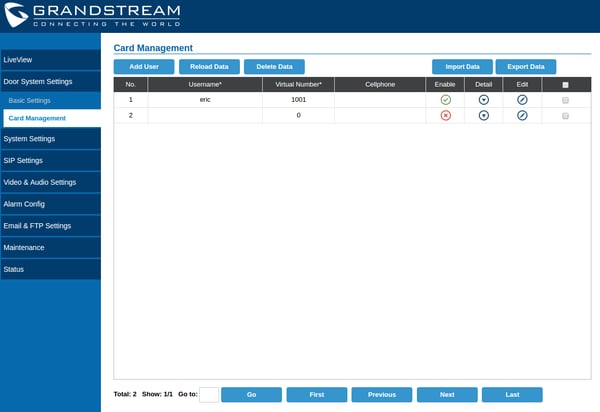600x412 pixels.
Task: Open System Settings in sidebar
Action: coord(51,139)
